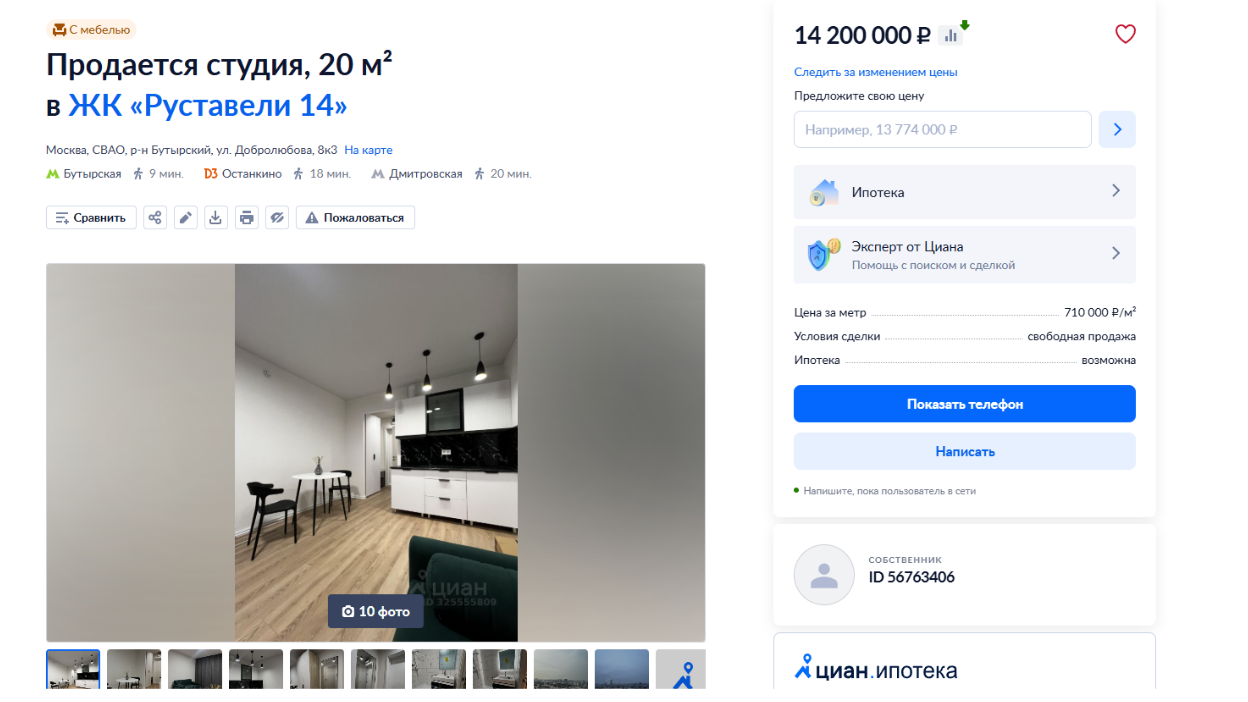Open price history chart icon
Image resolution: width=1248 pixels, height=702 pixels.
[x=950, y=35]
